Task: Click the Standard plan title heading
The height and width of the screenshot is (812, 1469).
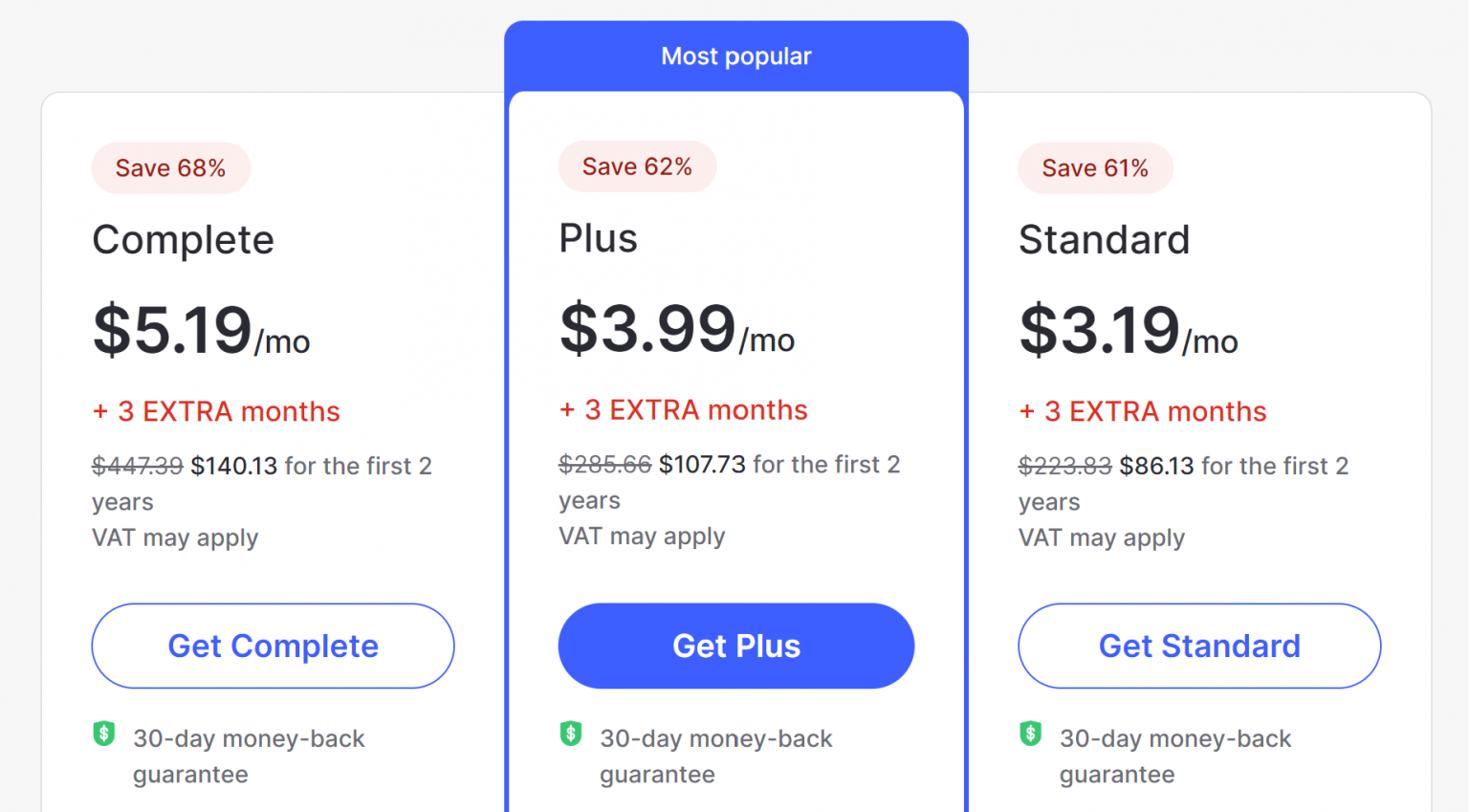Action: 1105,240
